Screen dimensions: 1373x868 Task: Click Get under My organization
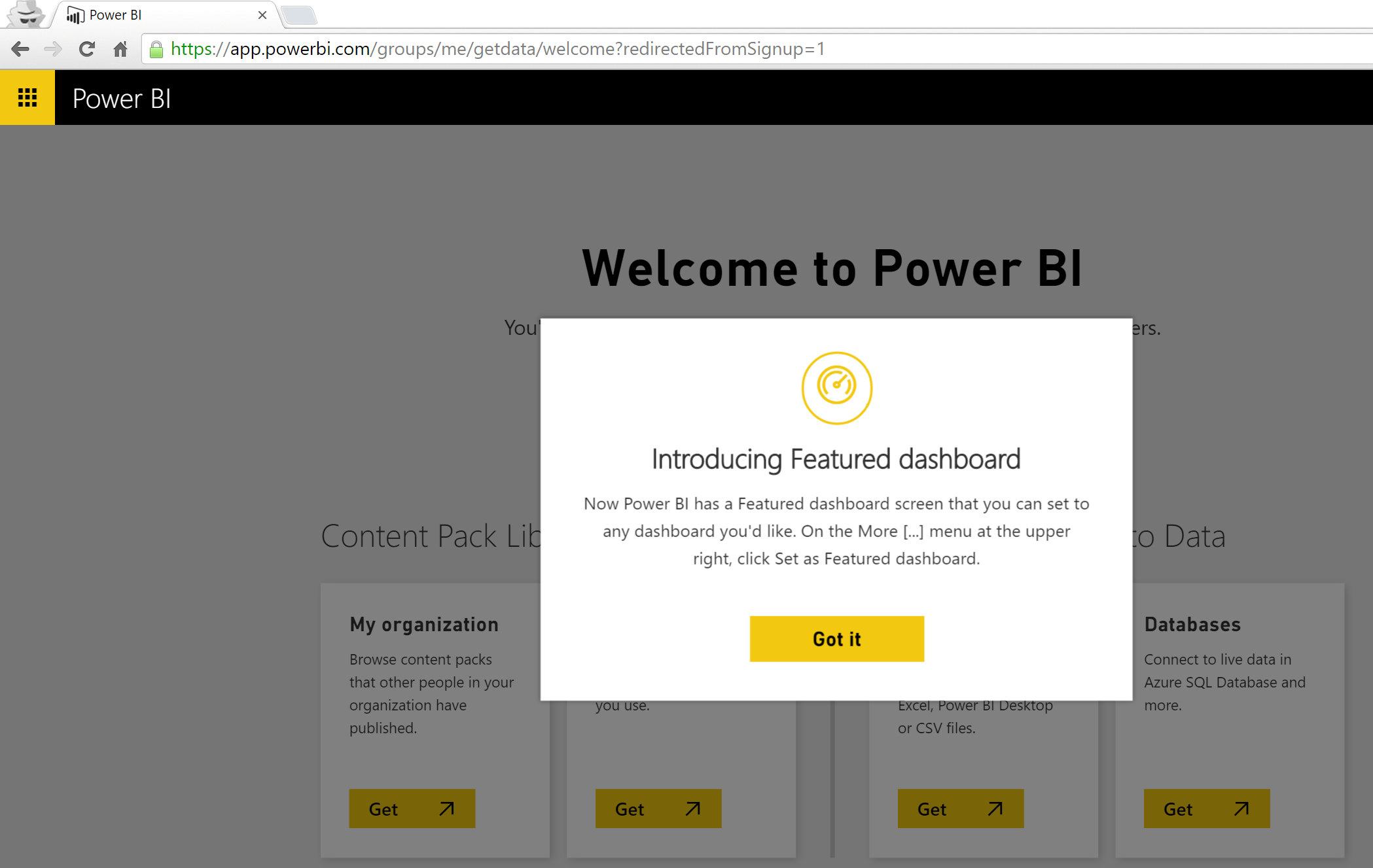(412, 808)
